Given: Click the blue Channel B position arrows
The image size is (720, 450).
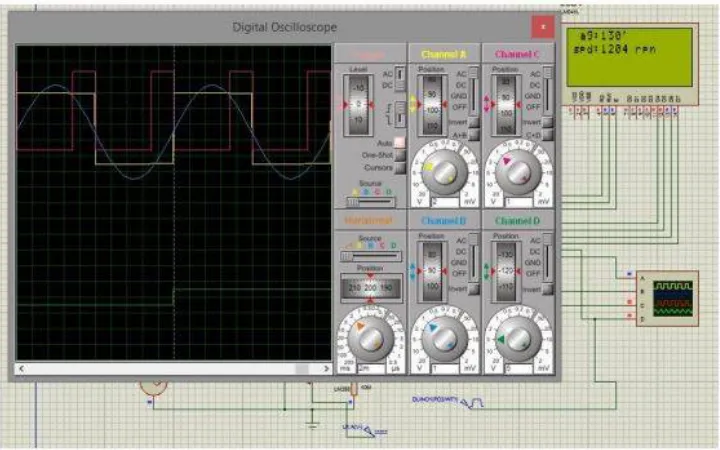Looking at the screenshot, I should (413, 271).
